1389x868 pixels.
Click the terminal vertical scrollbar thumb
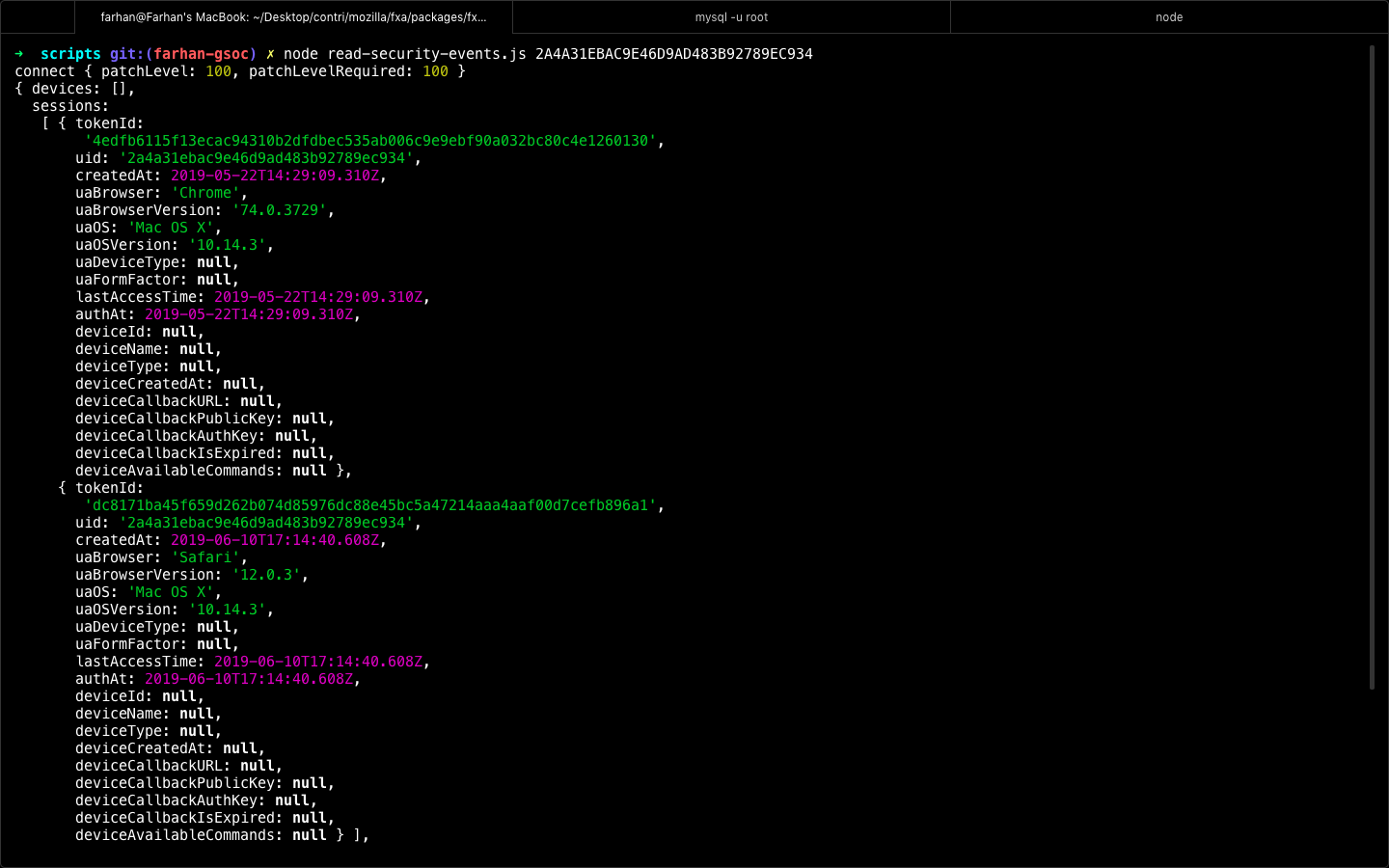[1372, 366]
